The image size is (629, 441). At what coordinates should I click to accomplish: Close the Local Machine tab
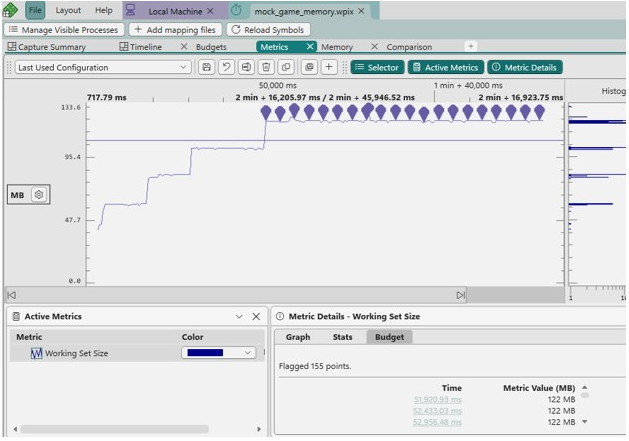click(210, 11)
